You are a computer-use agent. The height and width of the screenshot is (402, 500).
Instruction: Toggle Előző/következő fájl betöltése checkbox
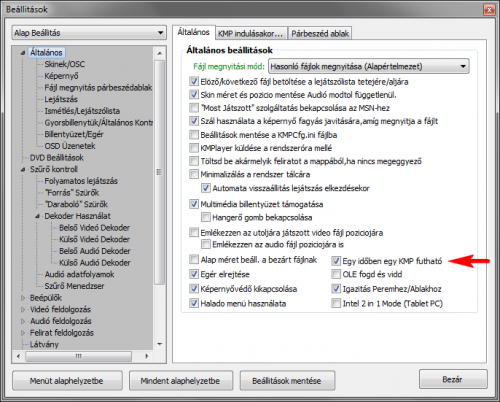coord(194,81)
